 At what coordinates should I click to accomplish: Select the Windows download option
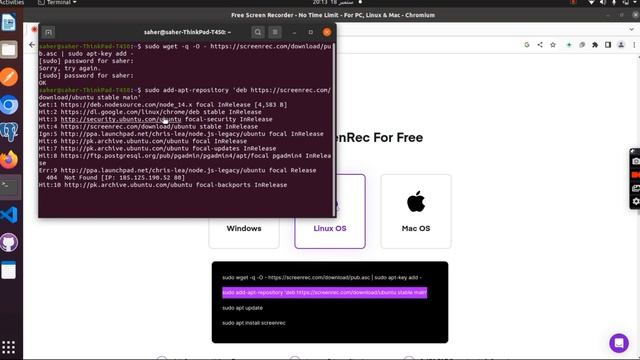pos(244,229)
